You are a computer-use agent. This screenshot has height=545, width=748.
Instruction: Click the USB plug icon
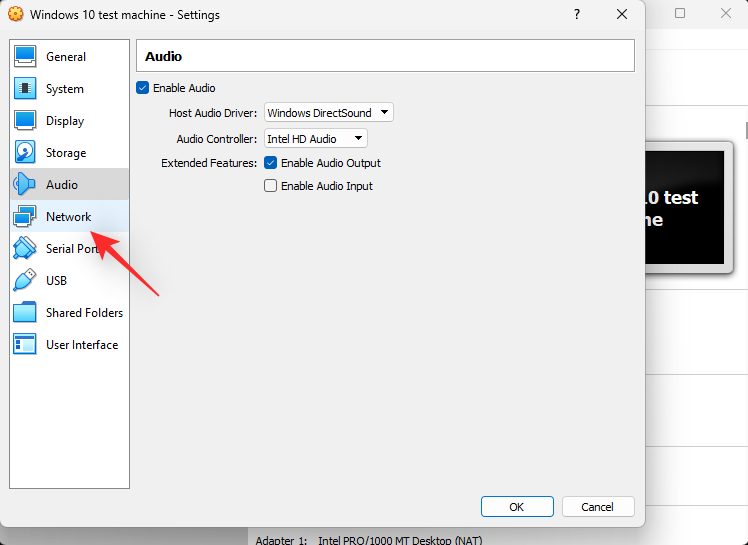click(25, 281)
